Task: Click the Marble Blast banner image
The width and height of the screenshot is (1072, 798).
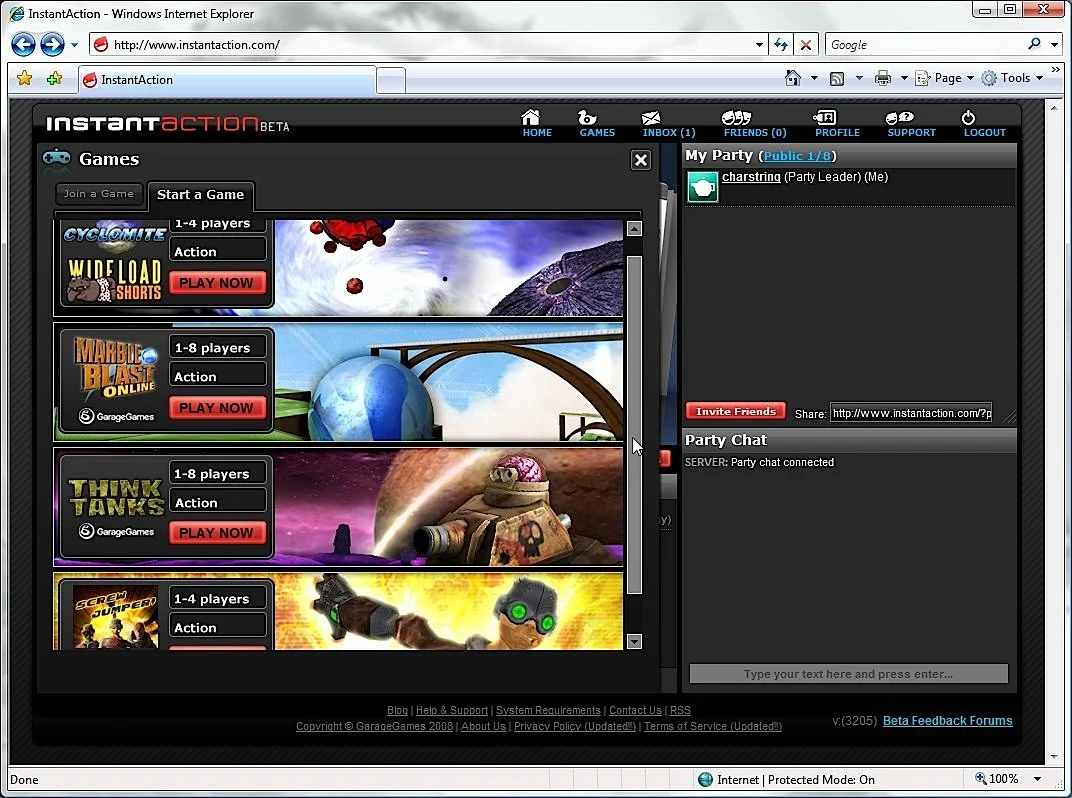Action: coord(448,382)
